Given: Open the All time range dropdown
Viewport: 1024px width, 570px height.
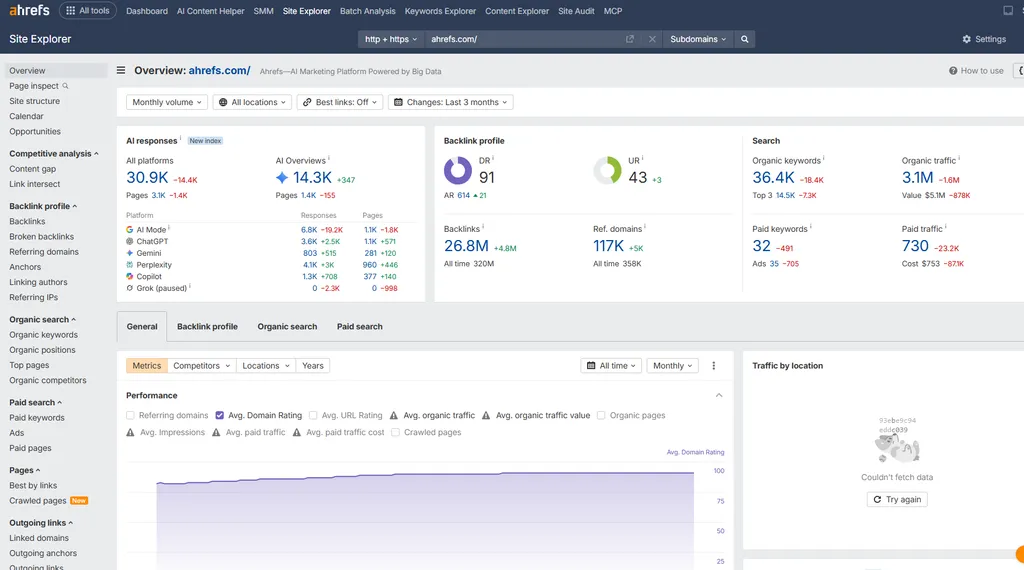Looking at the screenshot, I should [611, 366].
